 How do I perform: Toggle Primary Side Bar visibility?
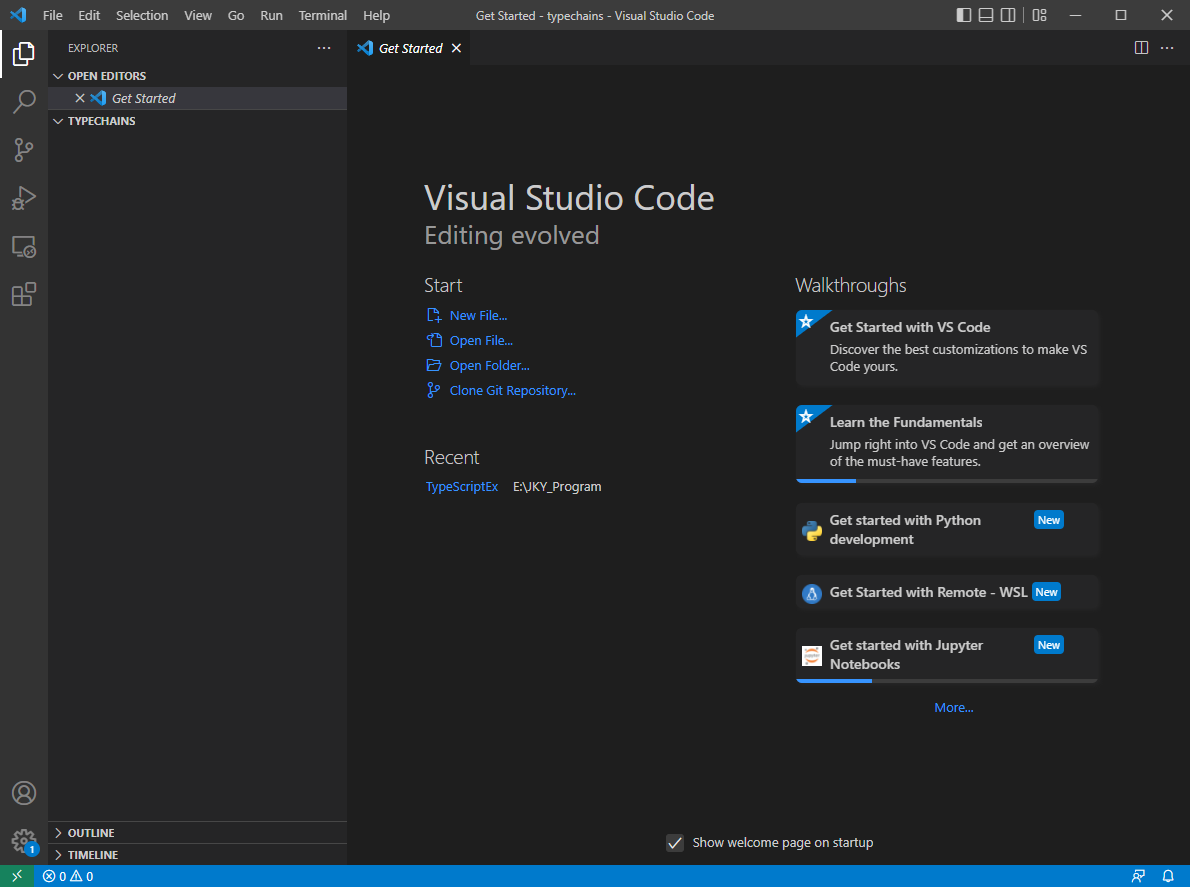click(964, 15)
